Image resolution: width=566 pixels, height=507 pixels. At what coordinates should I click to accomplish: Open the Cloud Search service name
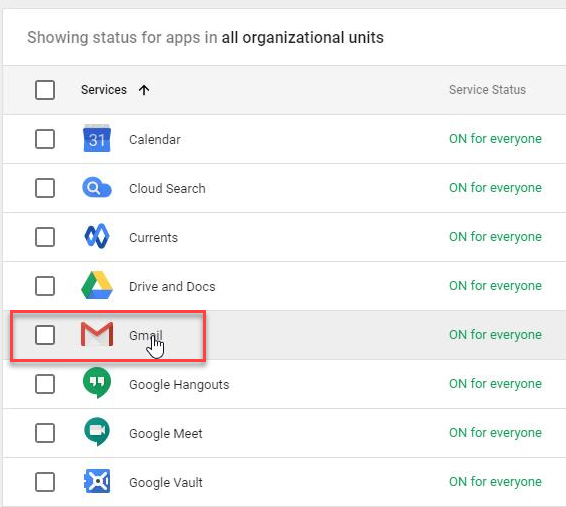pyautogui.click(x=167, y=188)
